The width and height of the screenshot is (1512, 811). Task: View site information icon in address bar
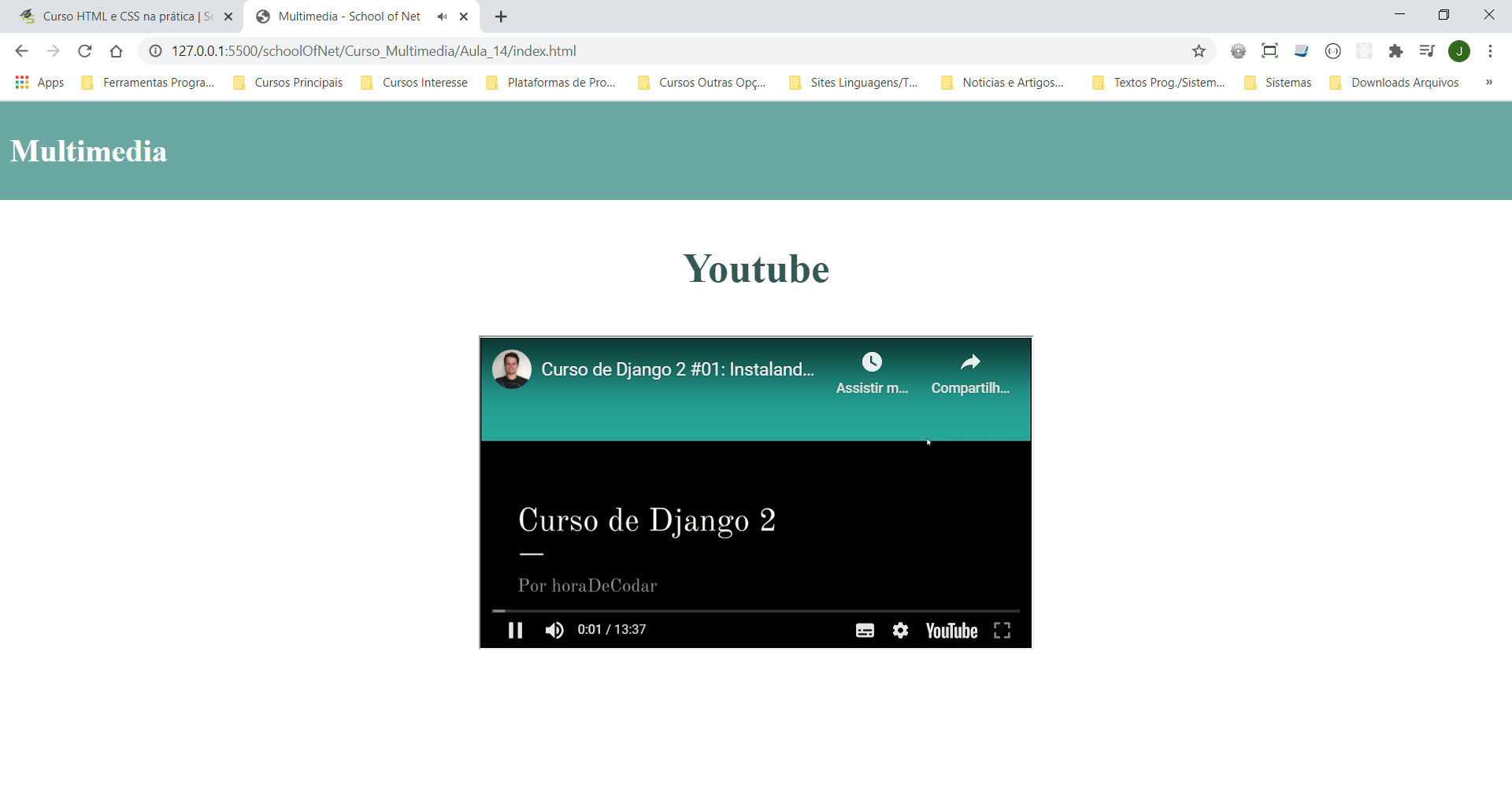155,51
